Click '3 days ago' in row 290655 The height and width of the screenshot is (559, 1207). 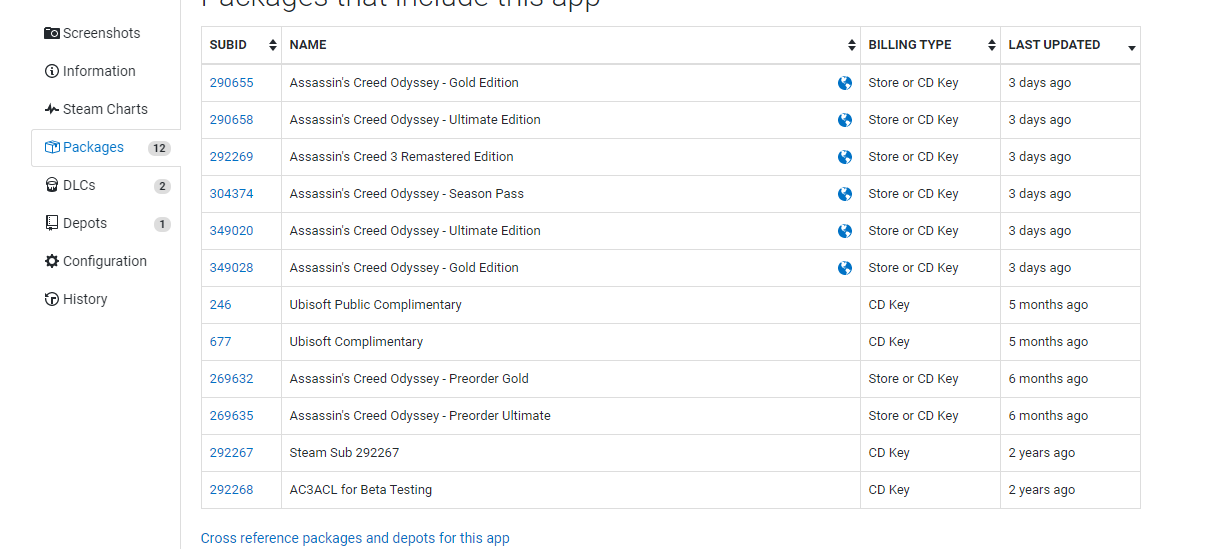pos(1040,83)
